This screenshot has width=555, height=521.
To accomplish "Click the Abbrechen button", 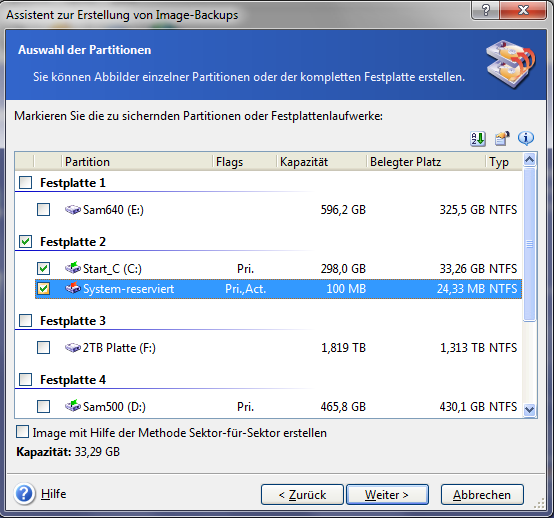I will point(482,494).
